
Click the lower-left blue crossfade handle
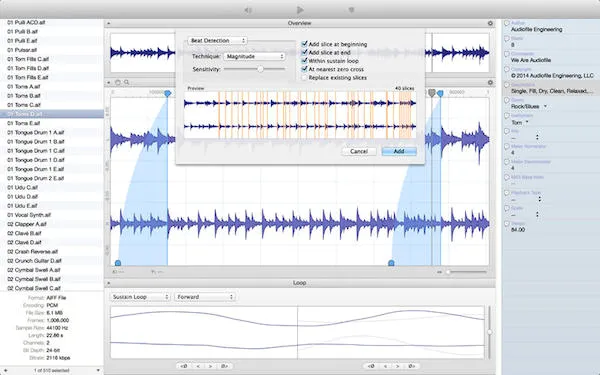pos(118,263)
